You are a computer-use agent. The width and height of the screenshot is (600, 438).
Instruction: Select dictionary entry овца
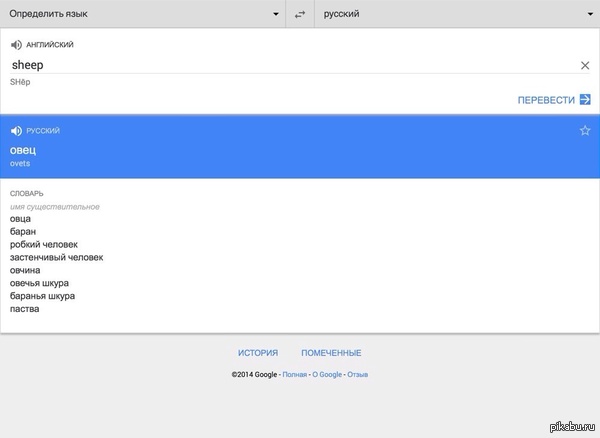pyautogui.click(x=21, y=219)
